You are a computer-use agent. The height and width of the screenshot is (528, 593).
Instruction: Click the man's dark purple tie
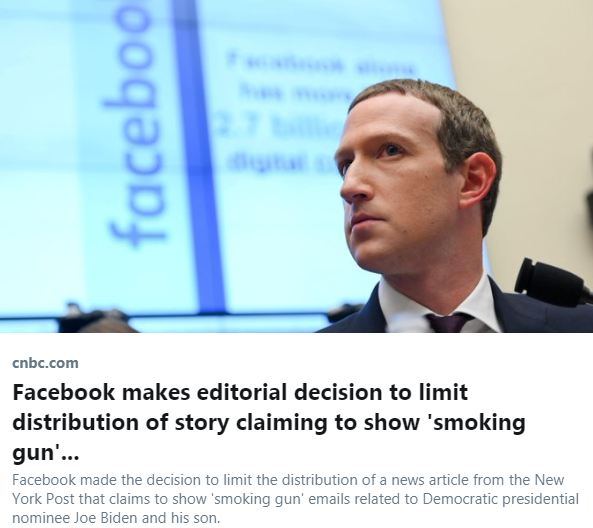[448, 323]
